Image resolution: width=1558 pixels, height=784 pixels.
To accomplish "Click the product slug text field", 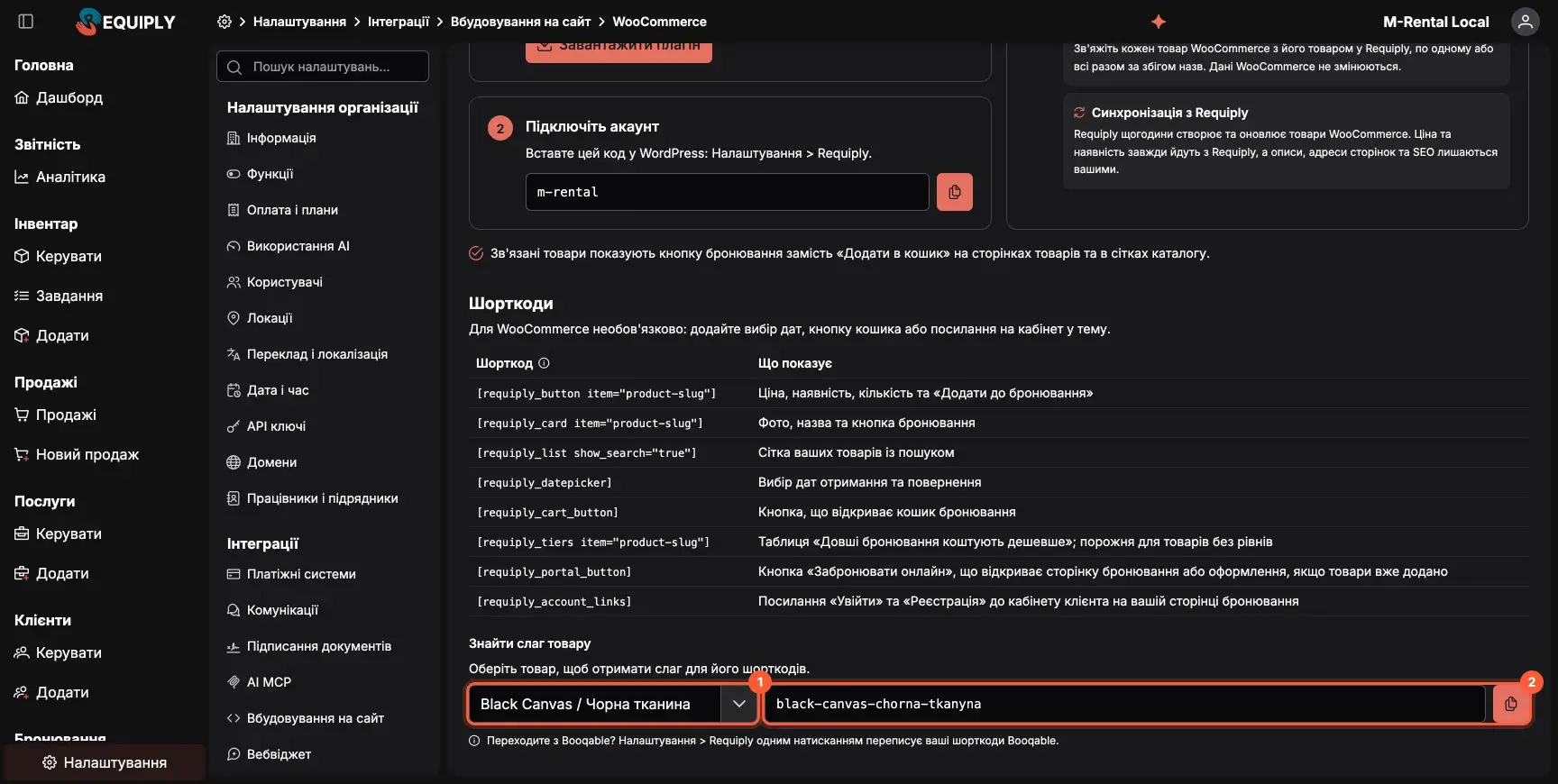I will click(x=1125, y=704).
